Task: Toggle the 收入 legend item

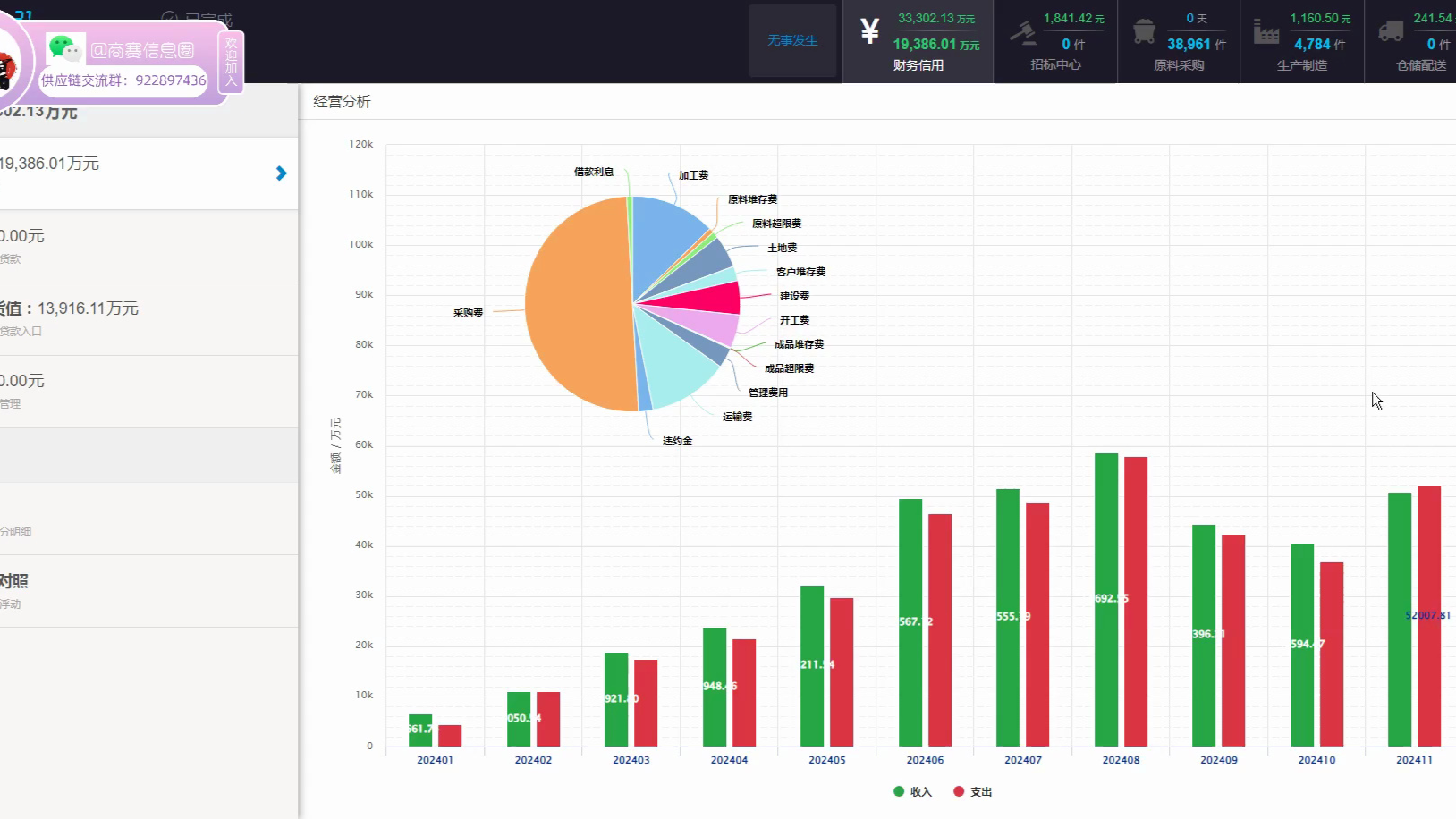Action: pyautogui.click(x=912, y=792)
